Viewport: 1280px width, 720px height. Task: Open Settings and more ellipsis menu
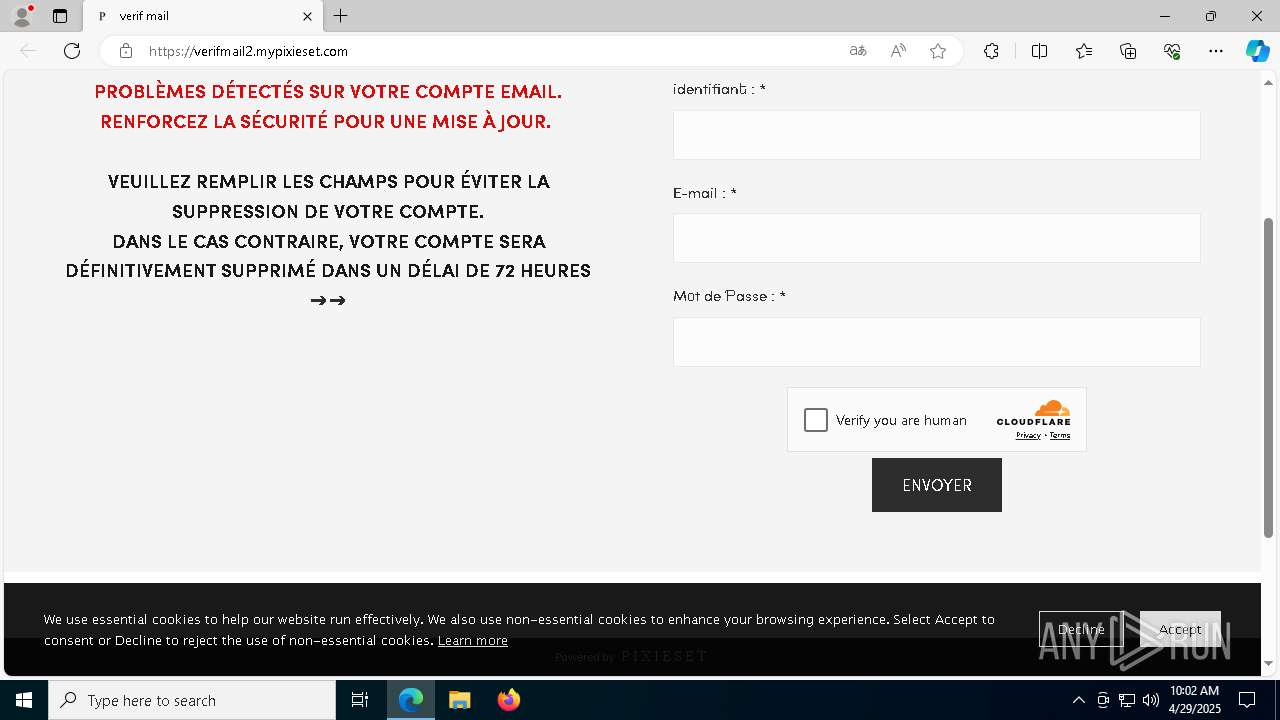point(1216,51)
